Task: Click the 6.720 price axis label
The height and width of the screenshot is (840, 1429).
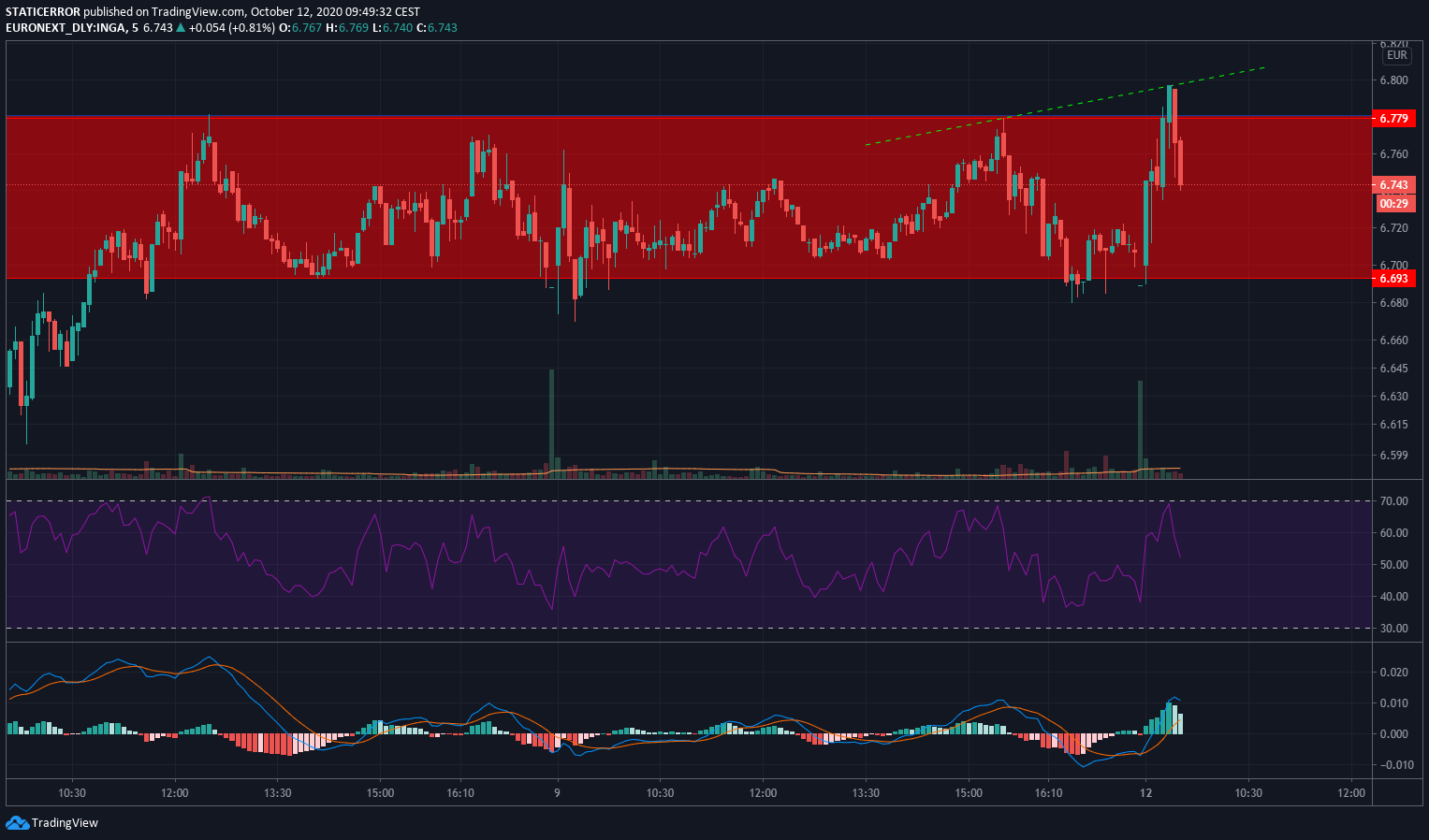Action: pos(1393,228)
